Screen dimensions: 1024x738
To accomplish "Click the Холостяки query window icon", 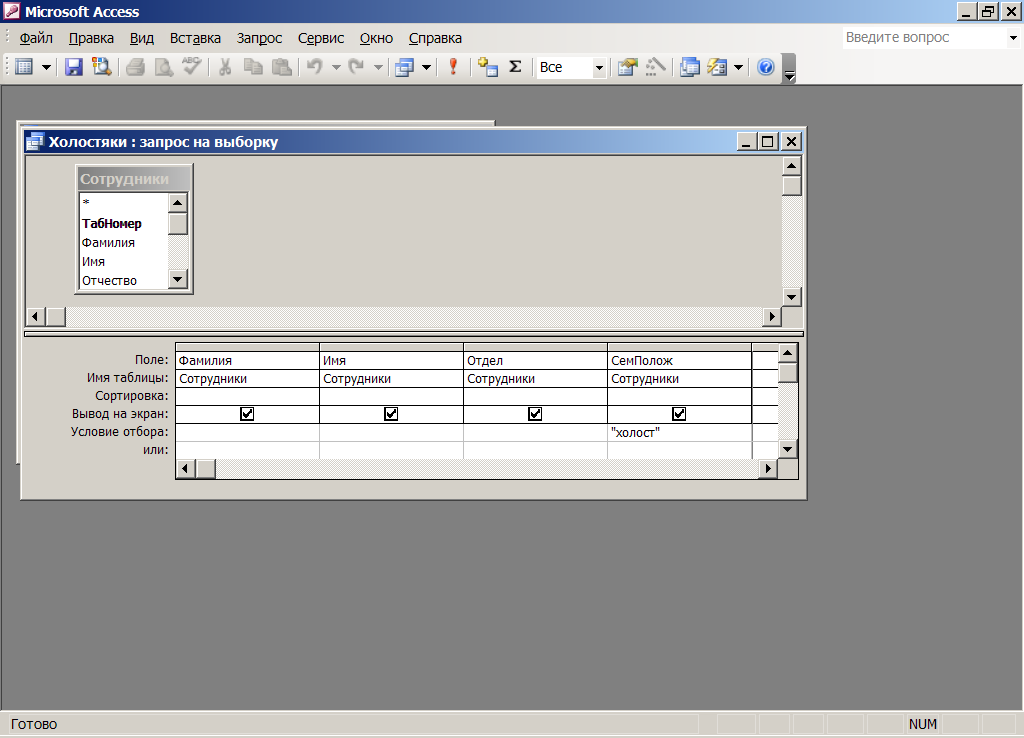I will pos(35,142).
